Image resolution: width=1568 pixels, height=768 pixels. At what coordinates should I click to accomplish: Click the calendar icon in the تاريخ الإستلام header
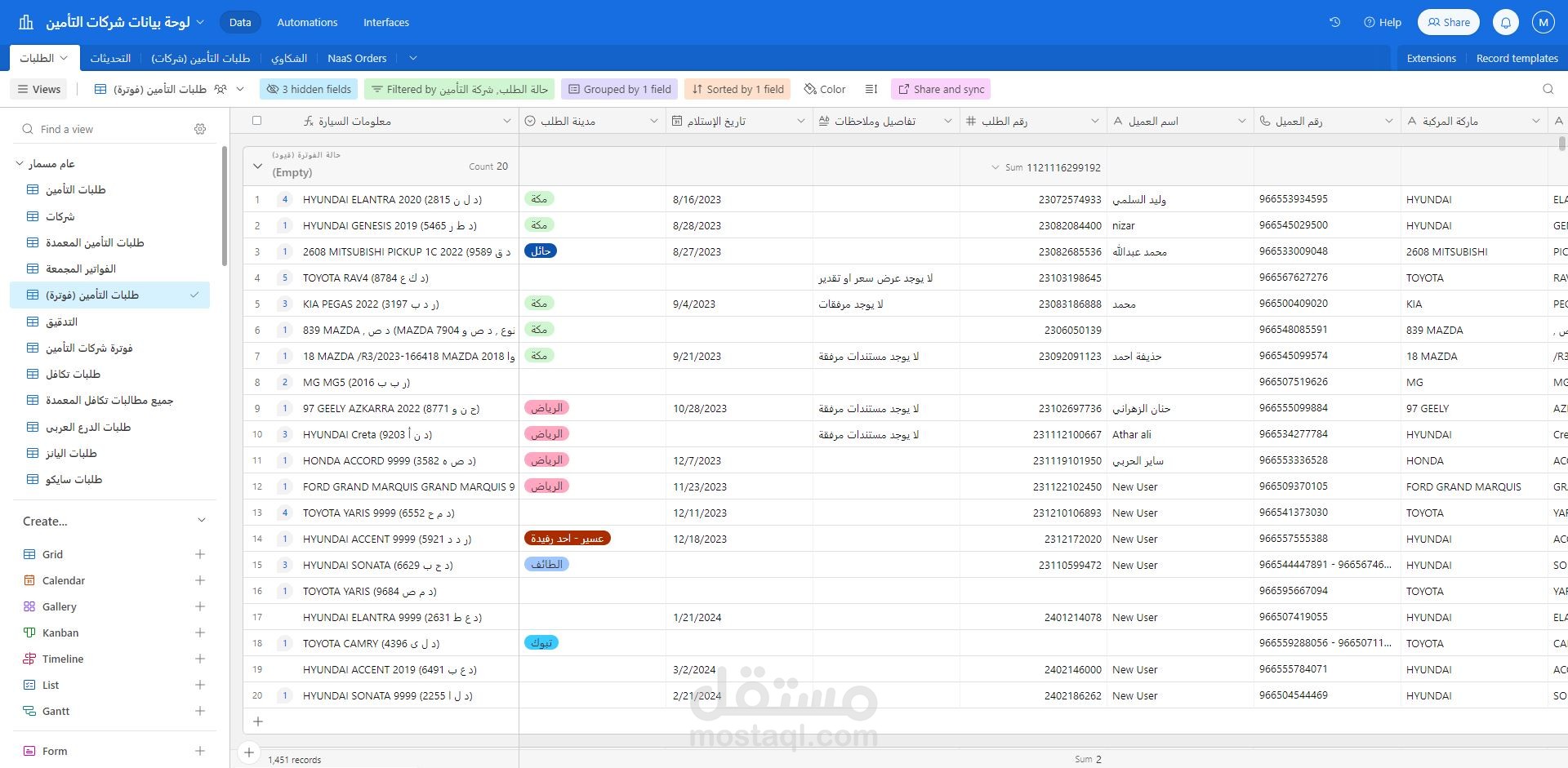point(677,121)
